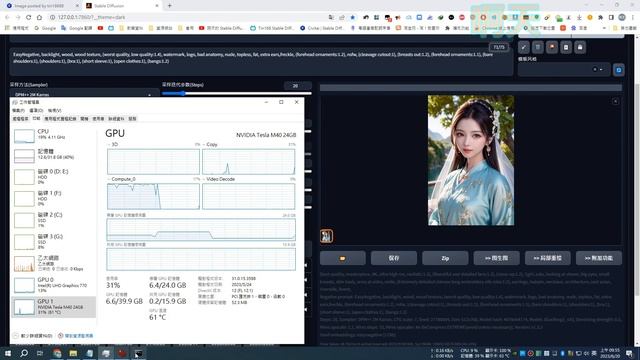Image resolution: width=640 pixels, height=360 pixels.
Task: Close the Stable Diffusion browser tab
Action: [x=157, y=6]
